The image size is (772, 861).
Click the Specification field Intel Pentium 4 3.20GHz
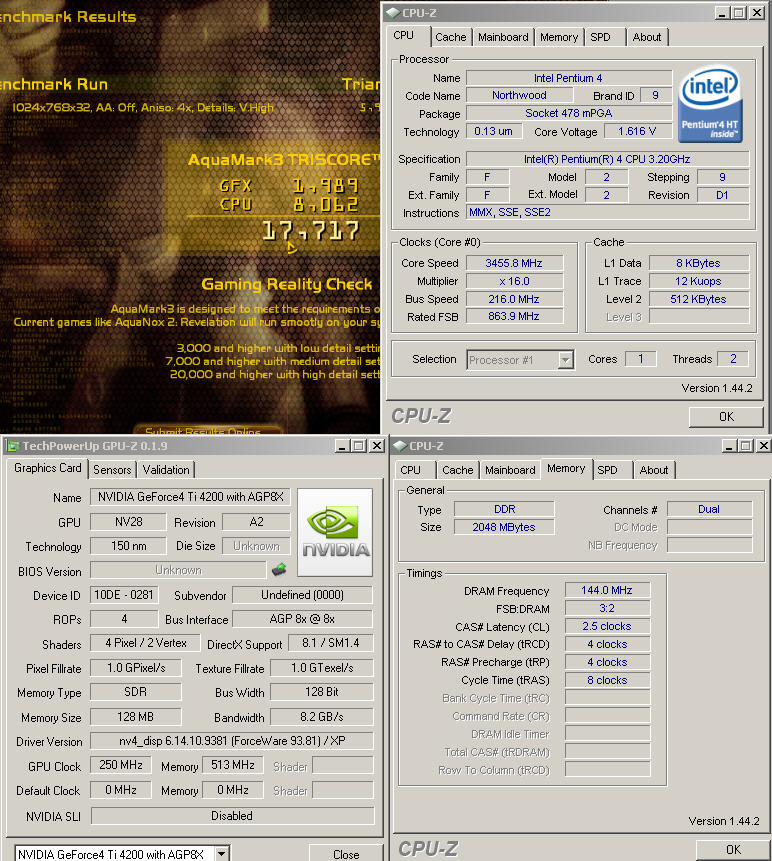pos(607,159)
